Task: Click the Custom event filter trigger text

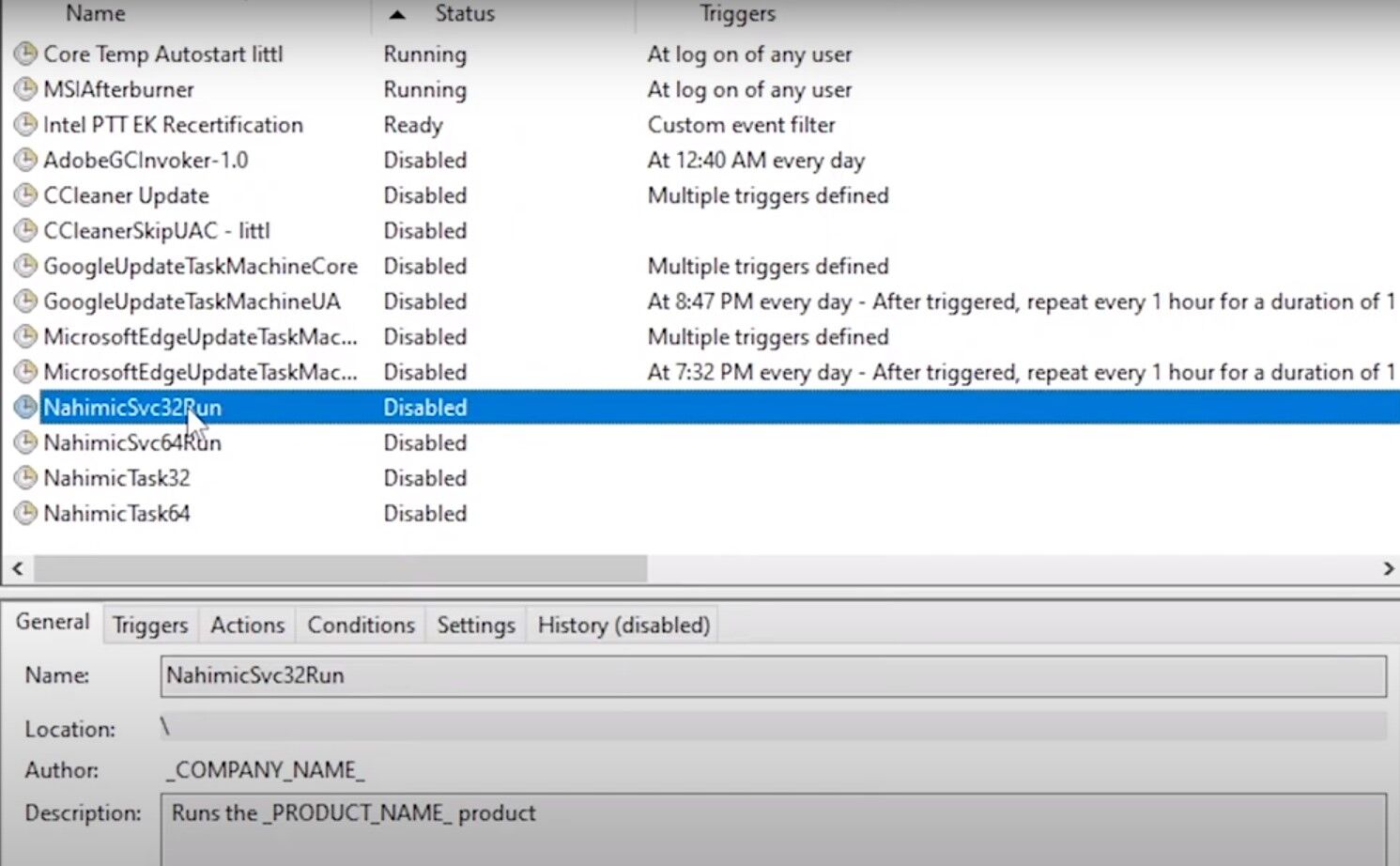Action: [x=741, y=125]
